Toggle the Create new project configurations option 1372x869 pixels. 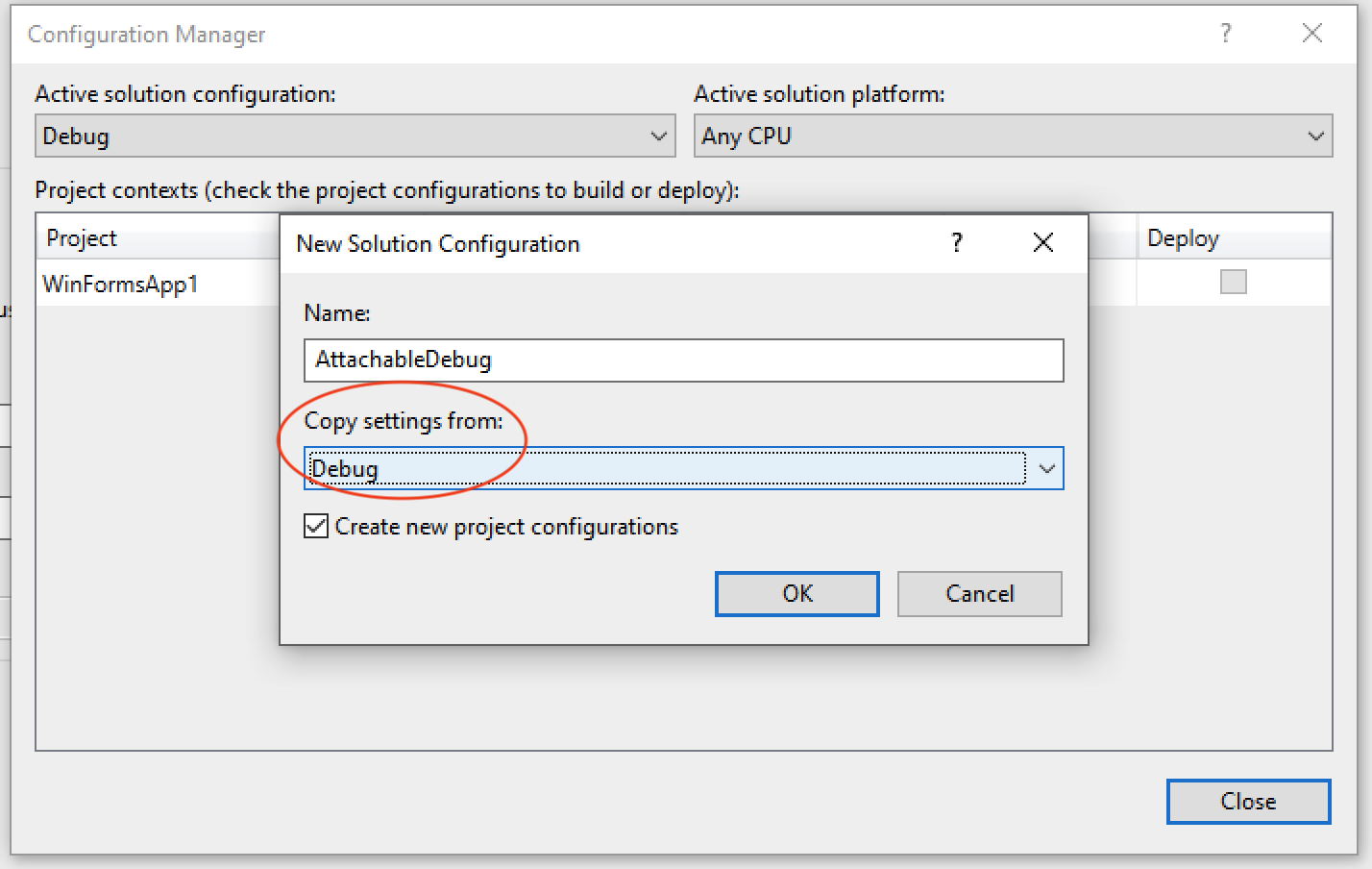(x=315, y=526)
